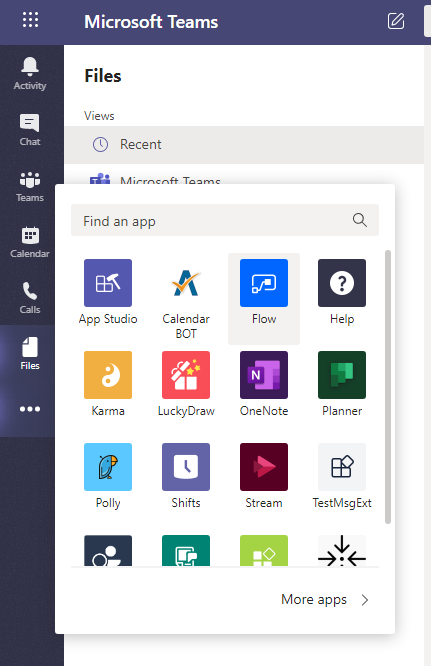Click the search magnifier icon
This screenshot has height=666, width=431.
tap(360, 220)
